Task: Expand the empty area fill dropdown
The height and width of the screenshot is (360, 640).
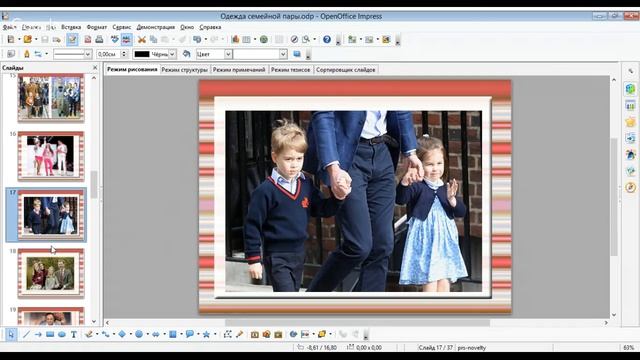Action: pyautogui.click(x=283, y=54)
